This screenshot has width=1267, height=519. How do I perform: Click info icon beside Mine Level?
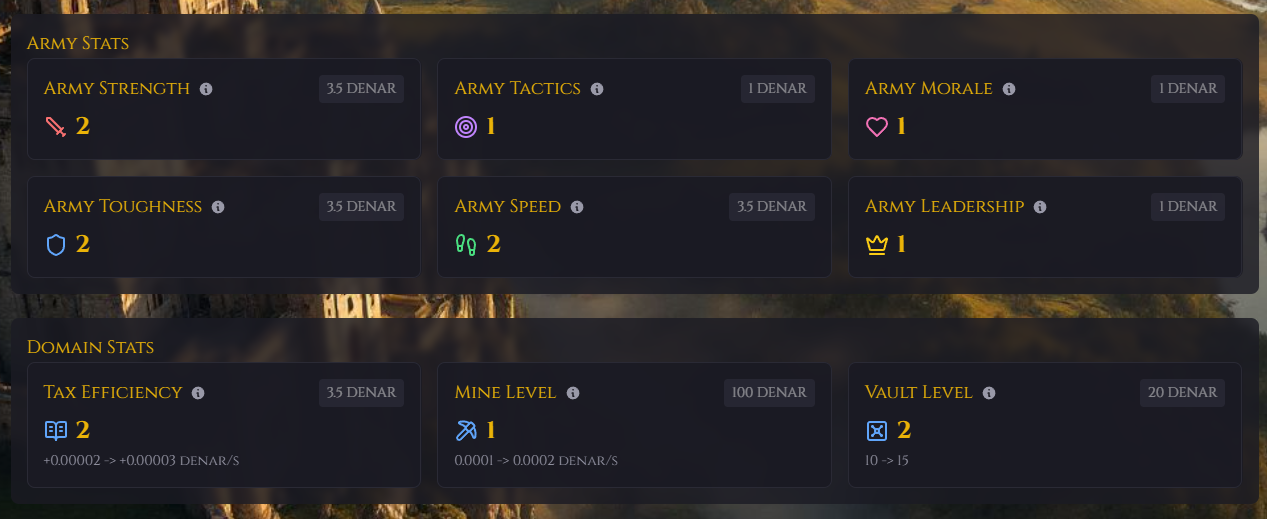(573, 393)
